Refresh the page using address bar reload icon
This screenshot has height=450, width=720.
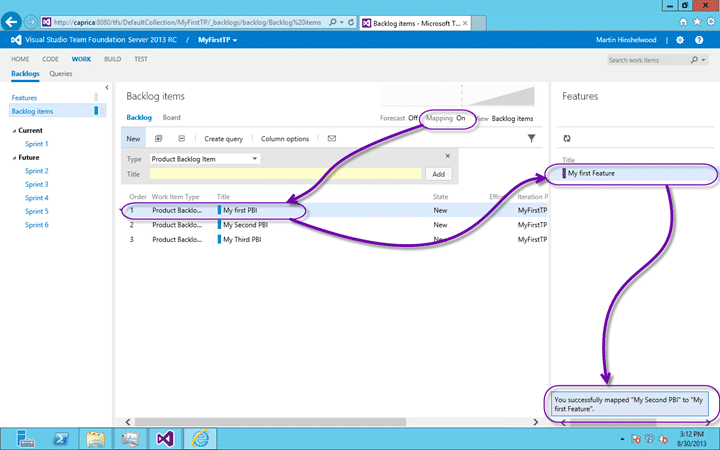point(351,22)
